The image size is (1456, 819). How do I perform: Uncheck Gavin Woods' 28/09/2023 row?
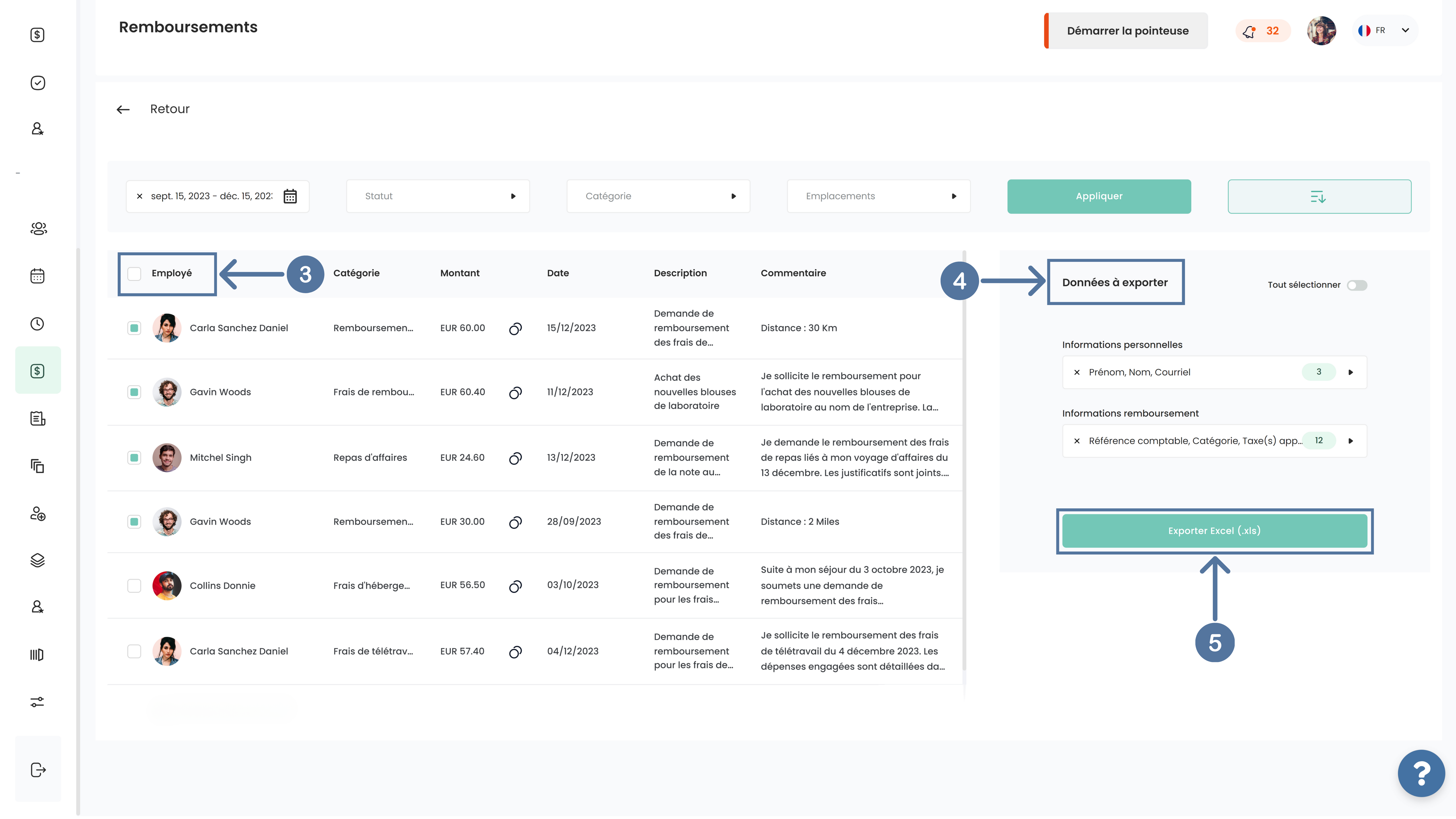point(134,522)
